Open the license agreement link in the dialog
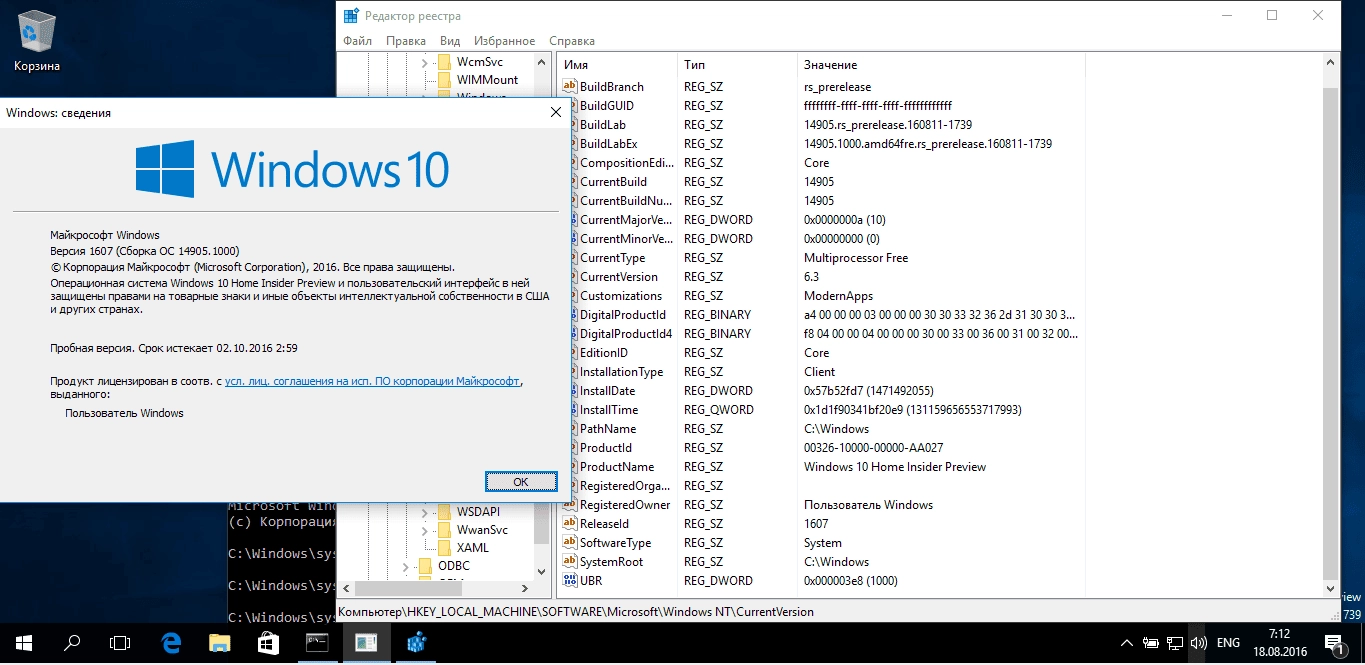The image size is (1365, 665). pyautogui.click(x=373, y=381)
